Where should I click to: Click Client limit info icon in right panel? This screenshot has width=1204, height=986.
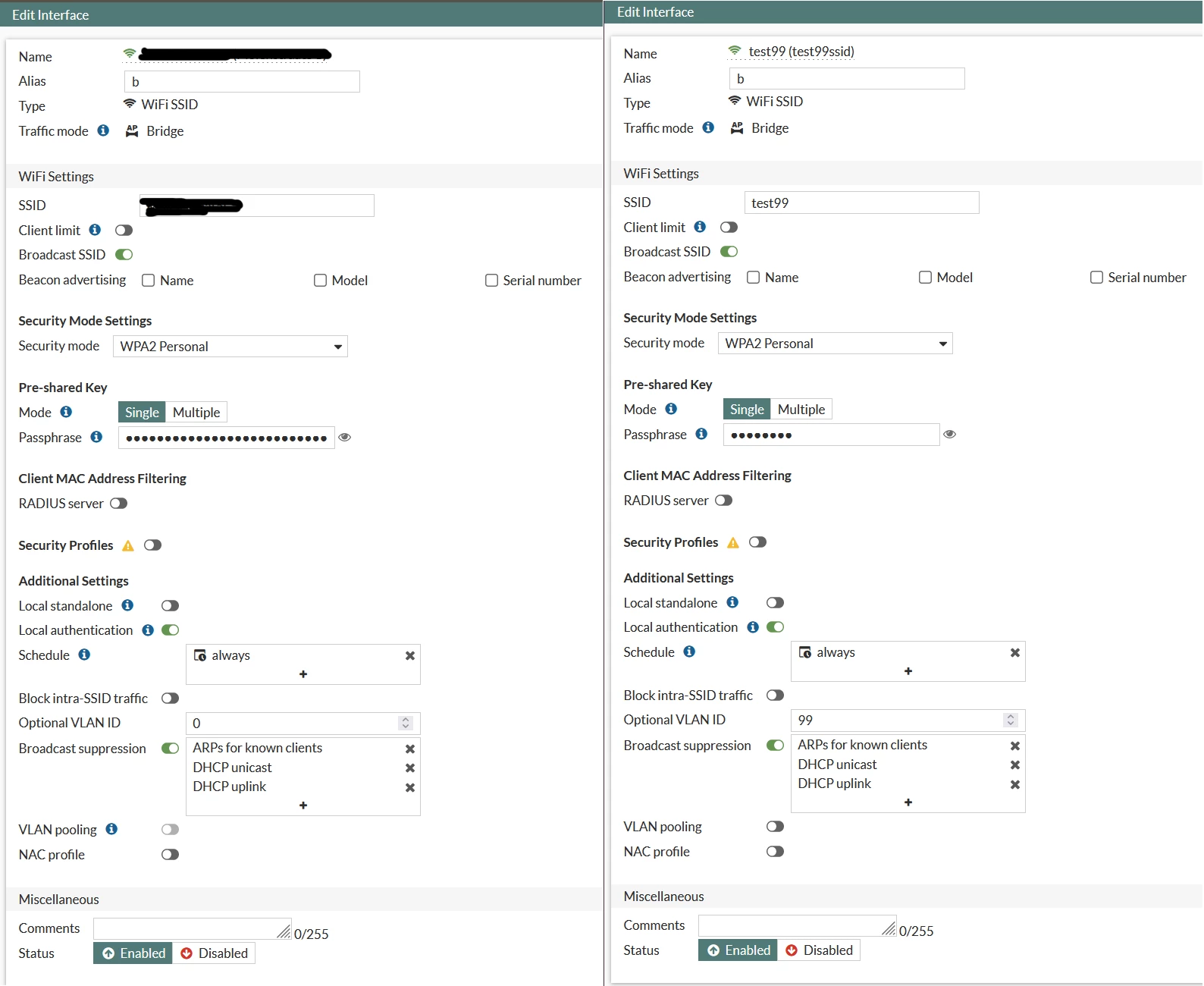pyautogui.click(x=700, y=227)
